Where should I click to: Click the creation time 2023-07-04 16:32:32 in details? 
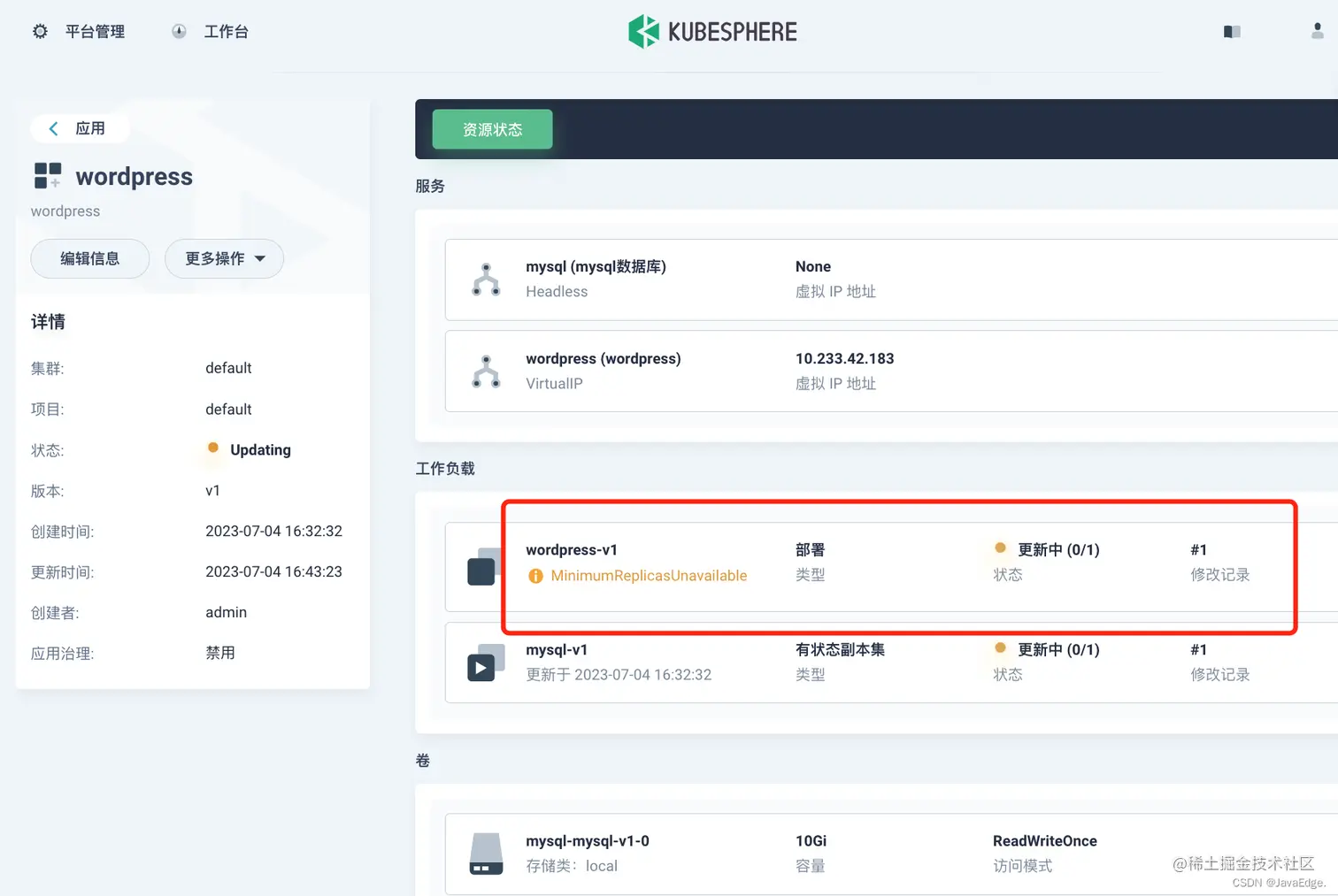pos(273,531)
